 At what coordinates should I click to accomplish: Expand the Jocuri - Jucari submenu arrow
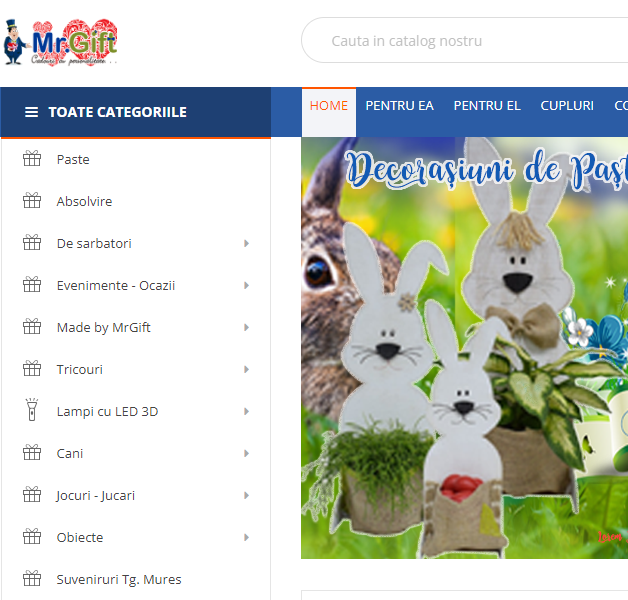(x=246, y=495)
